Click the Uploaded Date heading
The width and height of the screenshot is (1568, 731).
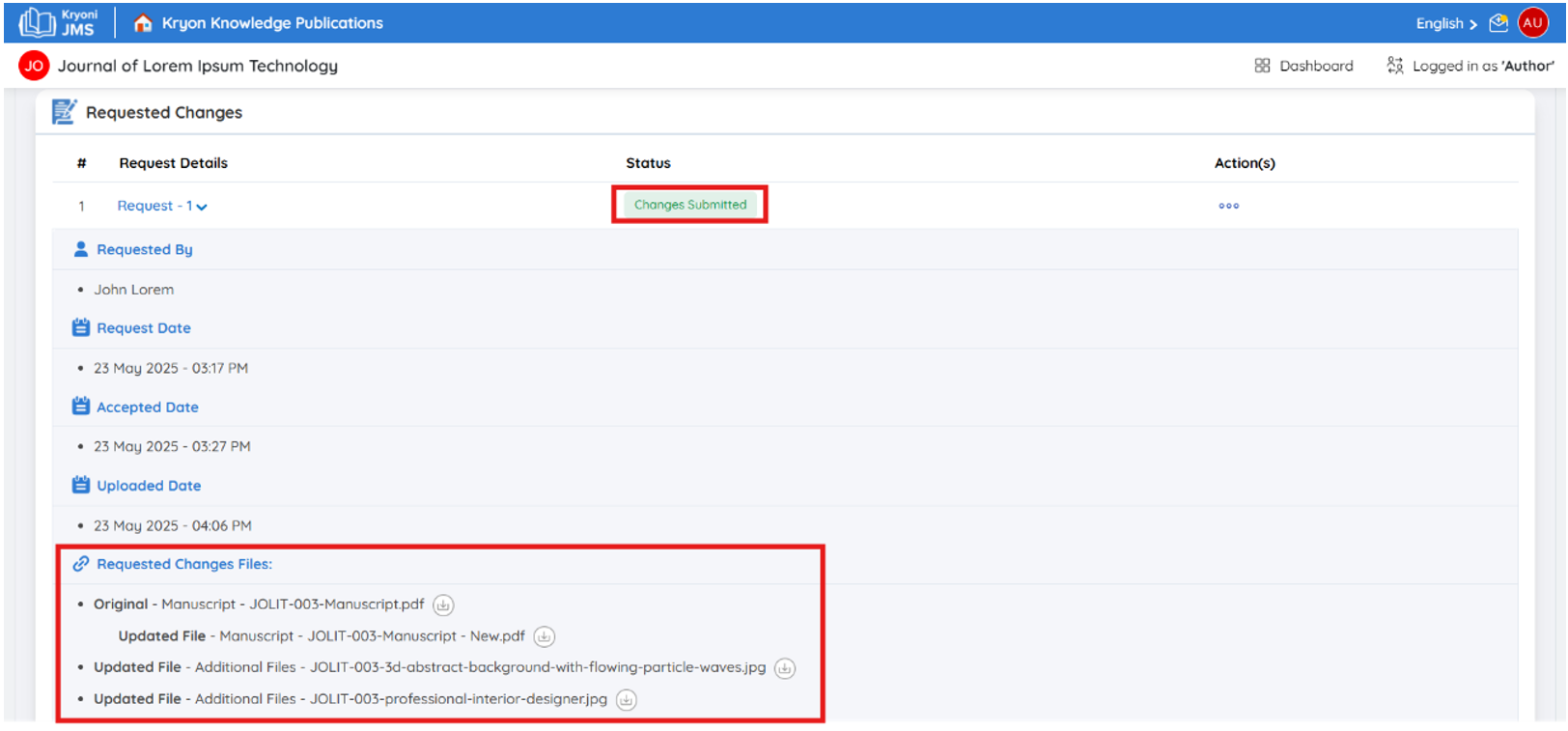(149, 486)
